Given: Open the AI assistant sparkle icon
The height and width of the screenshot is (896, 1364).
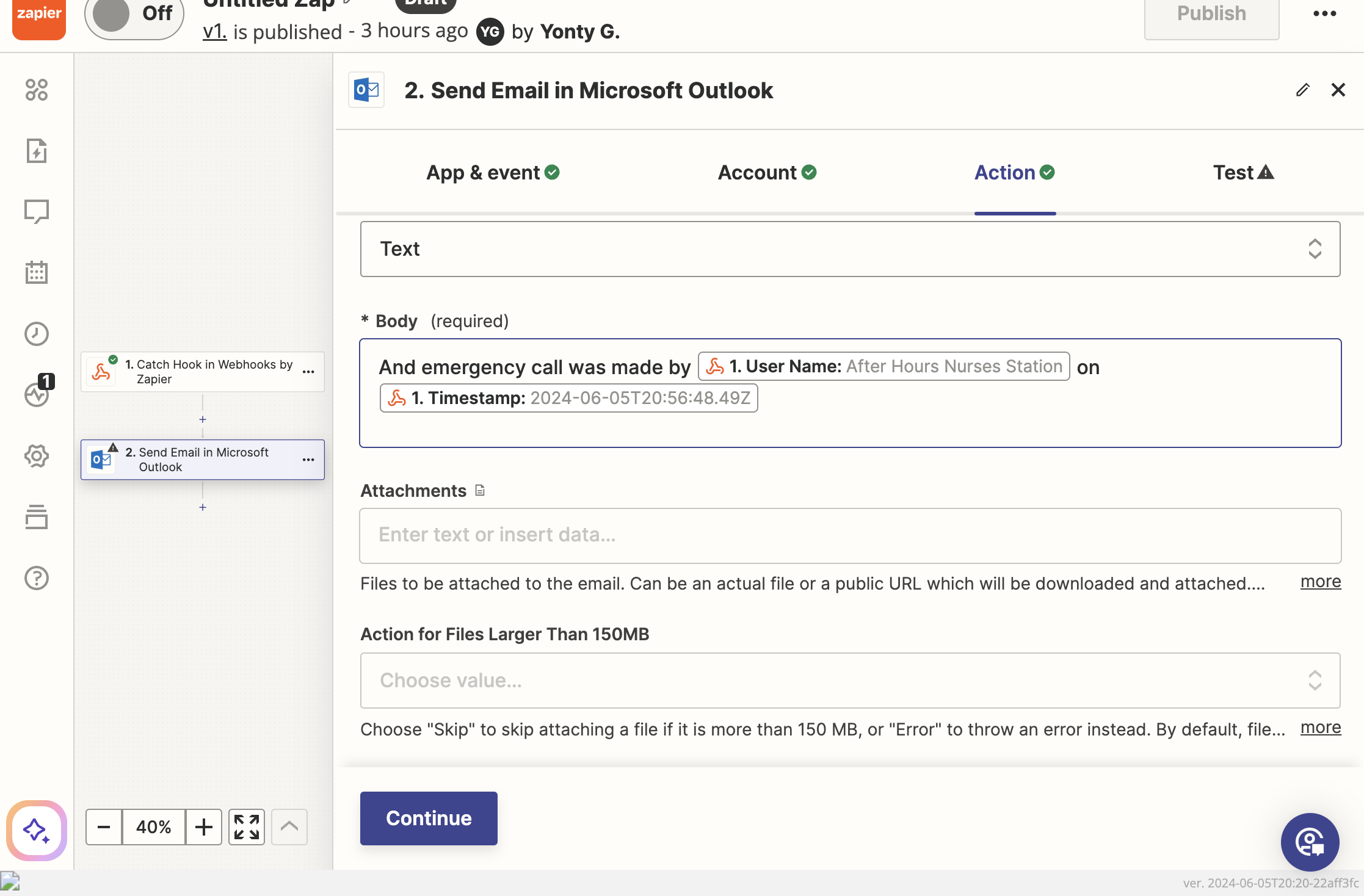Looking at the screenshot, I should coord(37,831).
